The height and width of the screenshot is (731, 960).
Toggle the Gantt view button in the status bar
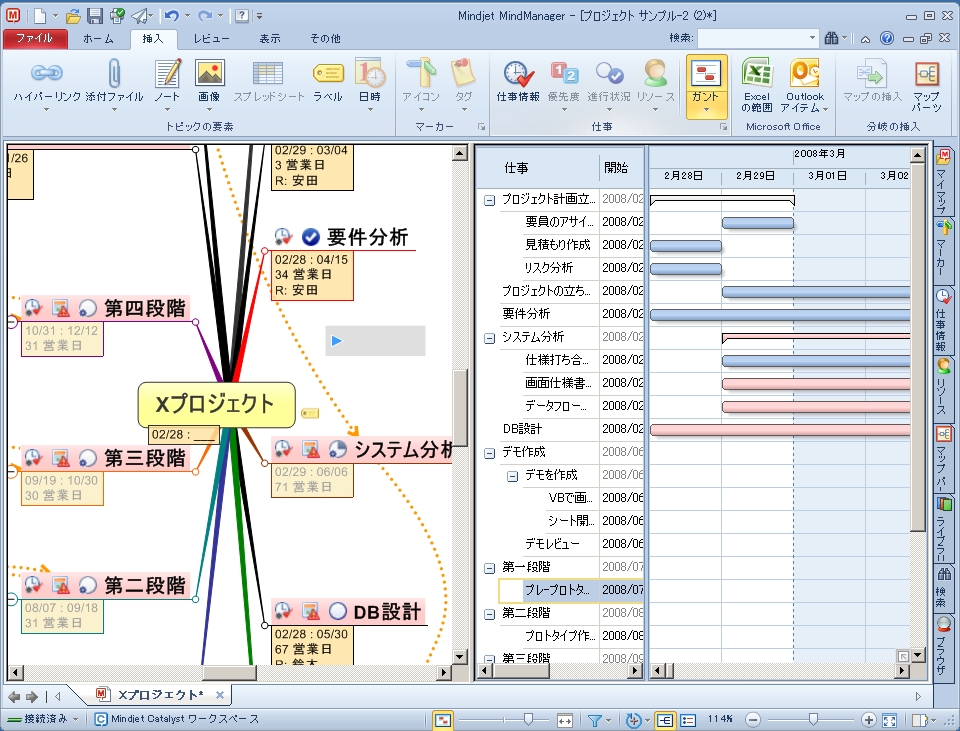point(442,720)
